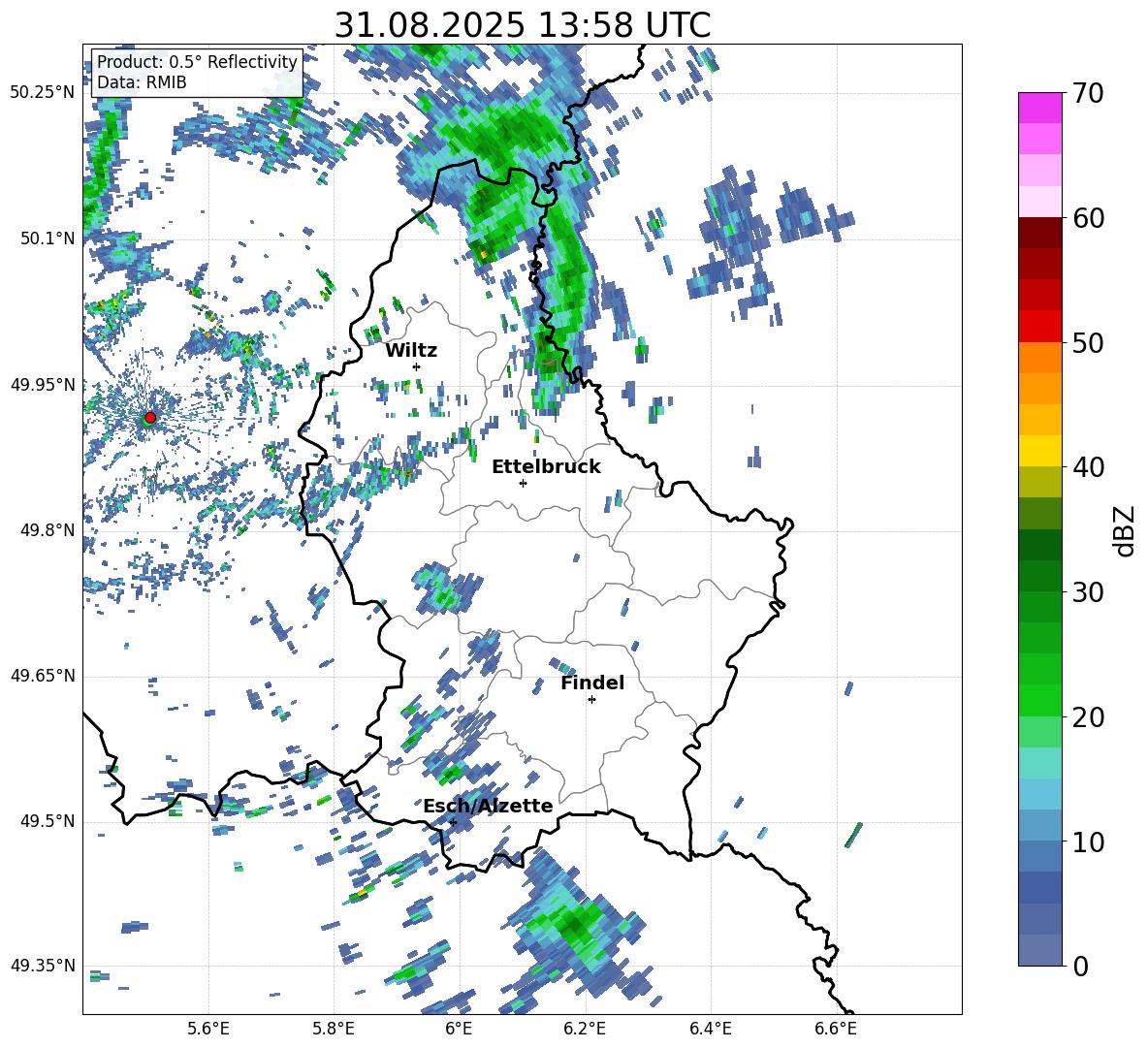Click the title '31.08.2025 13:58 UTC'
This screenshot has width=1148, height=1048.
[522, 25]
